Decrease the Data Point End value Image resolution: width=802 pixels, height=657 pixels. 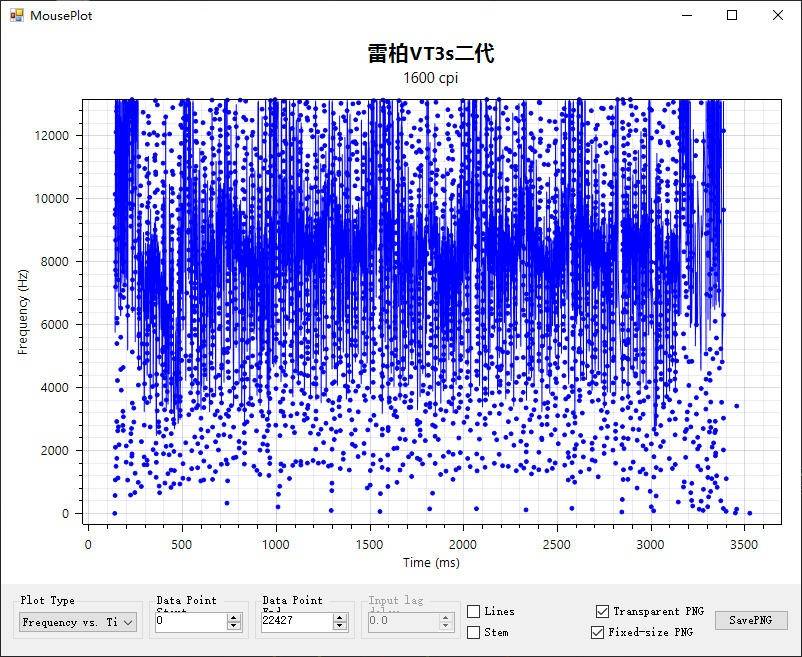point(340,626)
